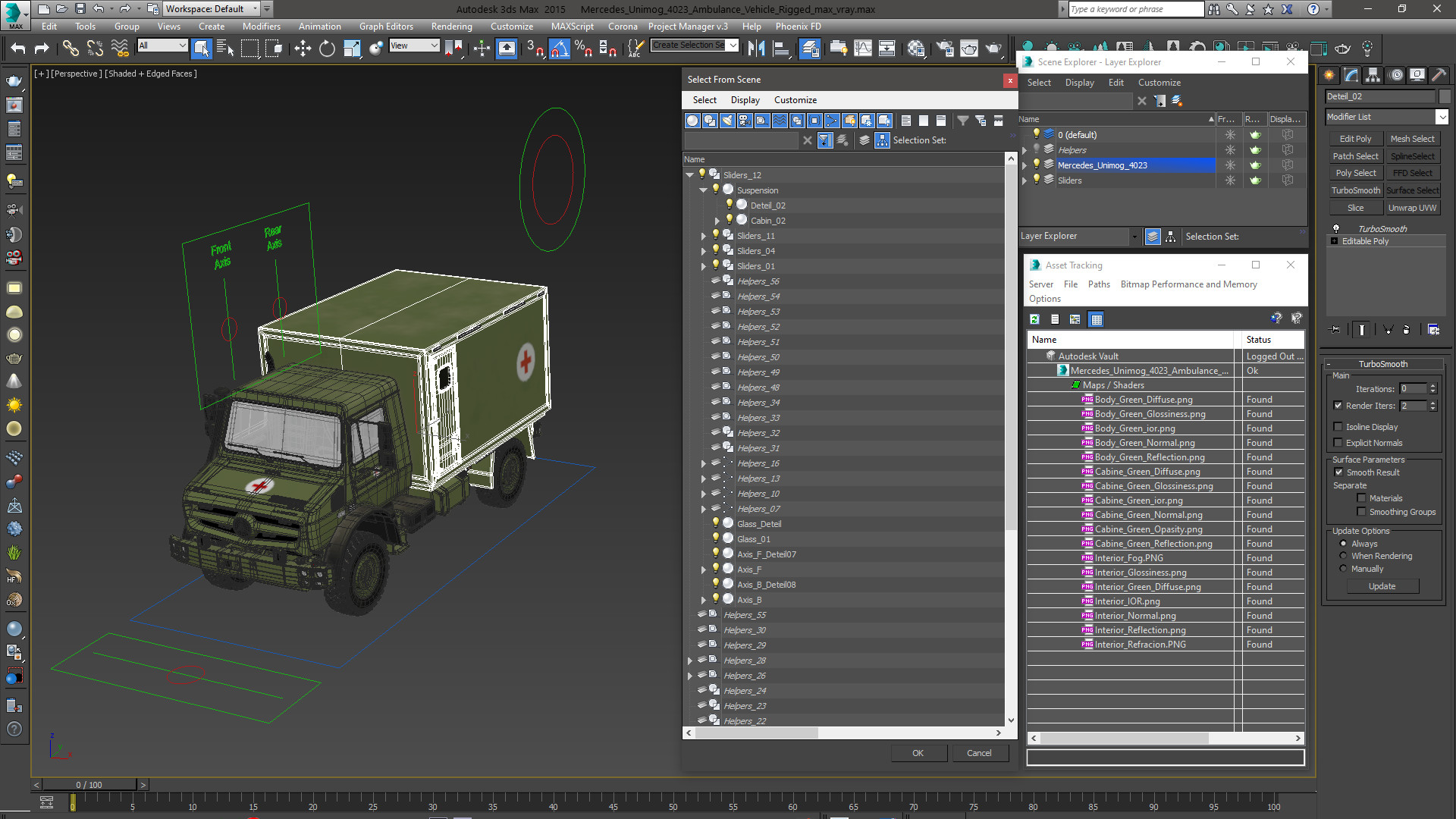This screenshot has width=1456, height=819.
Task: Toggle Smoothing Groups checkbox
Action: coord(1362,512)
